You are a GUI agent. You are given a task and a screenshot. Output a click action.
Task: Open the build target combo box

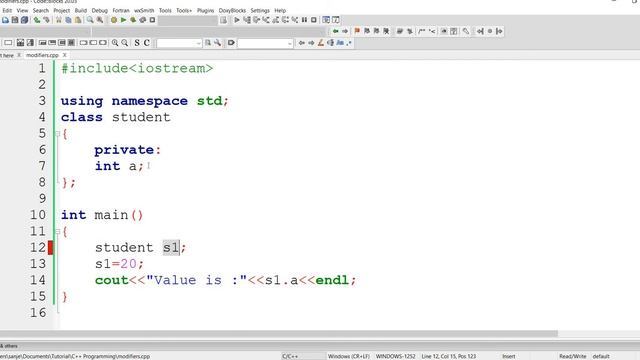pos(188,20)
